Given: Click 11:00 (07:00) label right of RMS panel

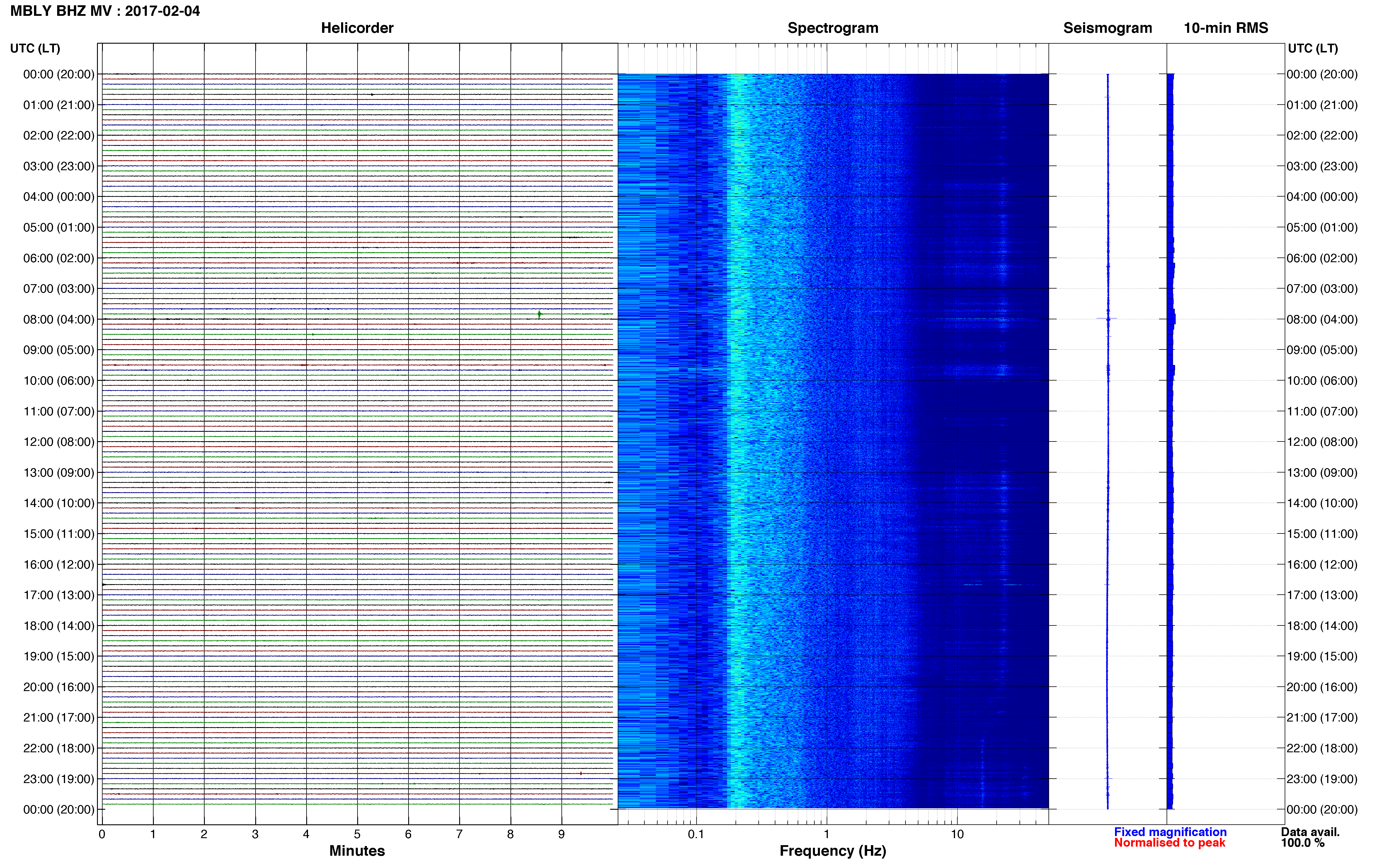Looking at the screenshot, I should 1322,412.
